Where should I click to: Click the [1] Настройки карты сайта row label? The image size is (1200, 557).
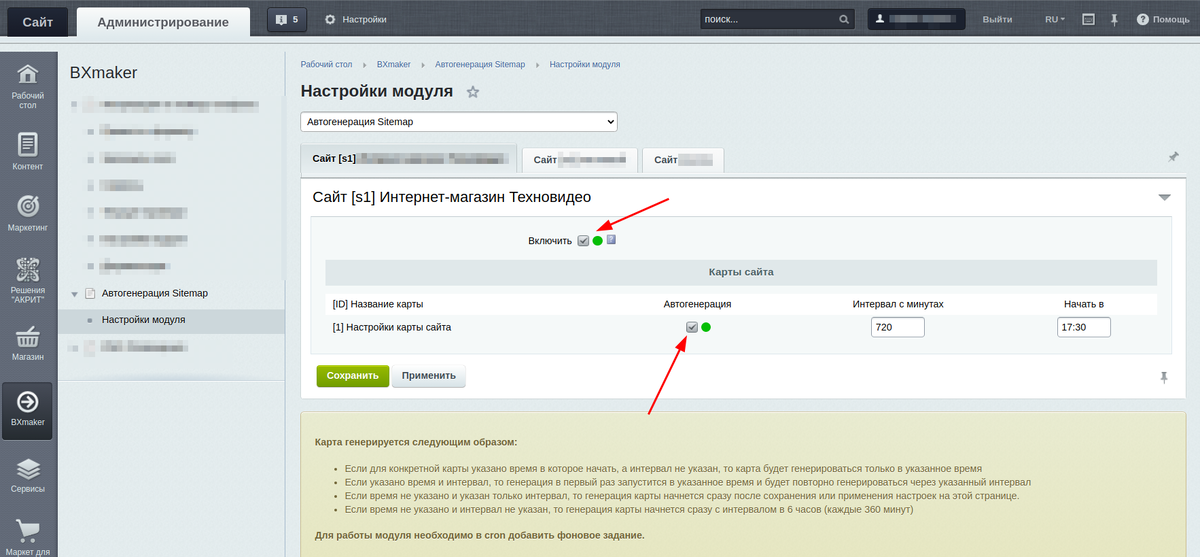(392, 327)
